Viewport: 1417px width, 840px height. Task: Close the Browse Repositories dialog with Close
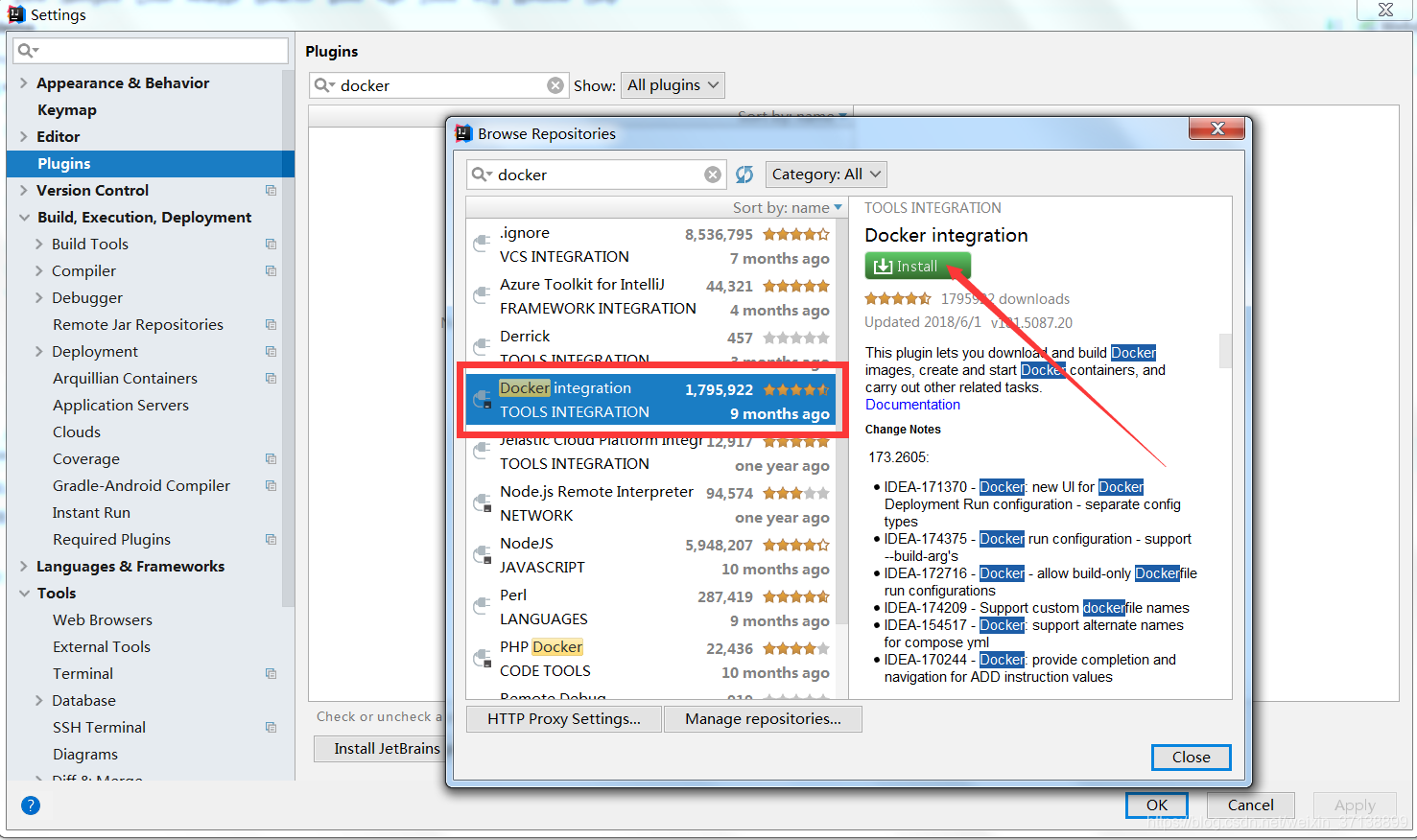(1191, 758)
